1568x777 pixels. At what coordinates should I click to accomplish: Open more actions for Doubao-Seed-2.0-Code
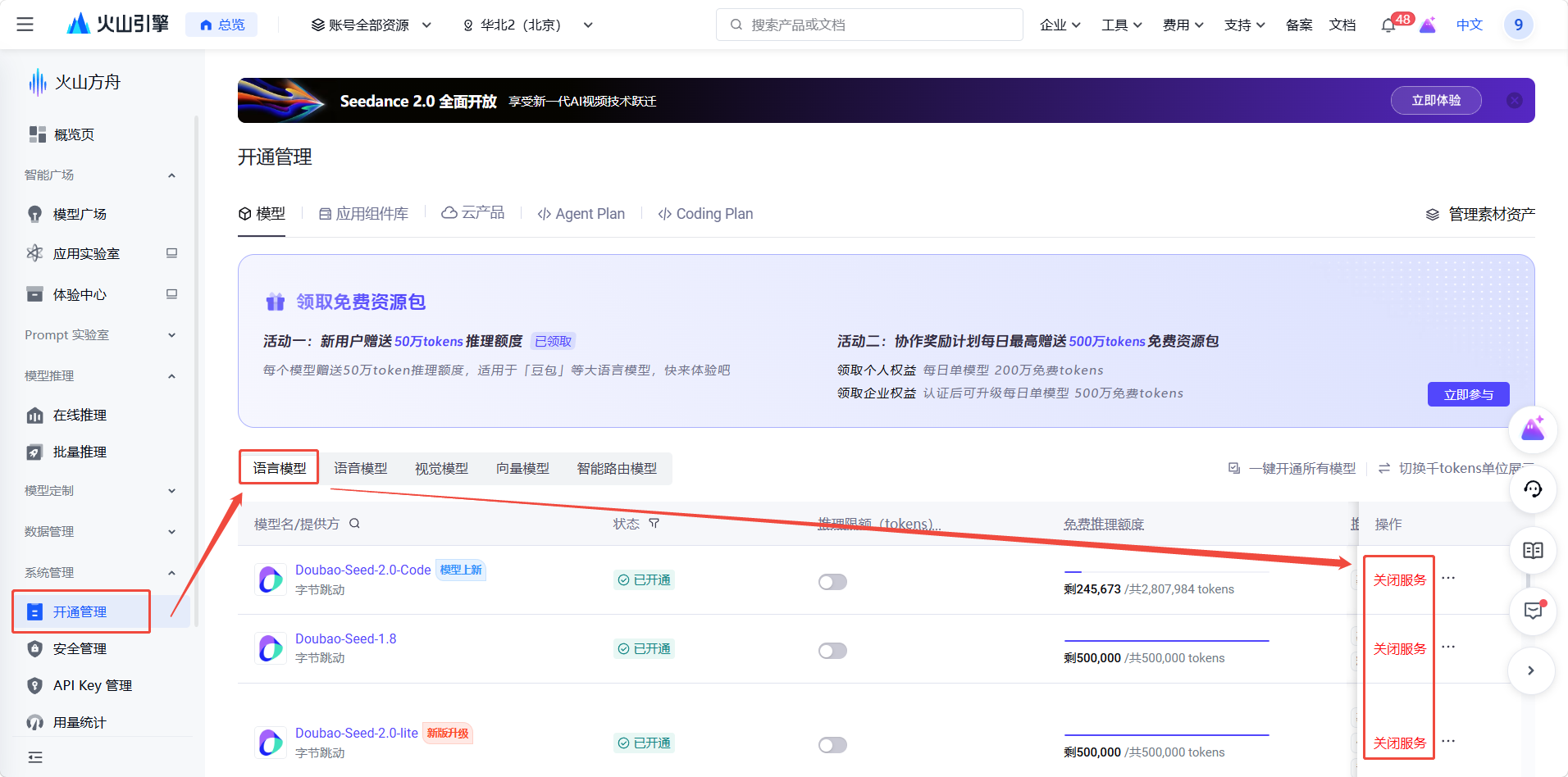coord(1448,578)
